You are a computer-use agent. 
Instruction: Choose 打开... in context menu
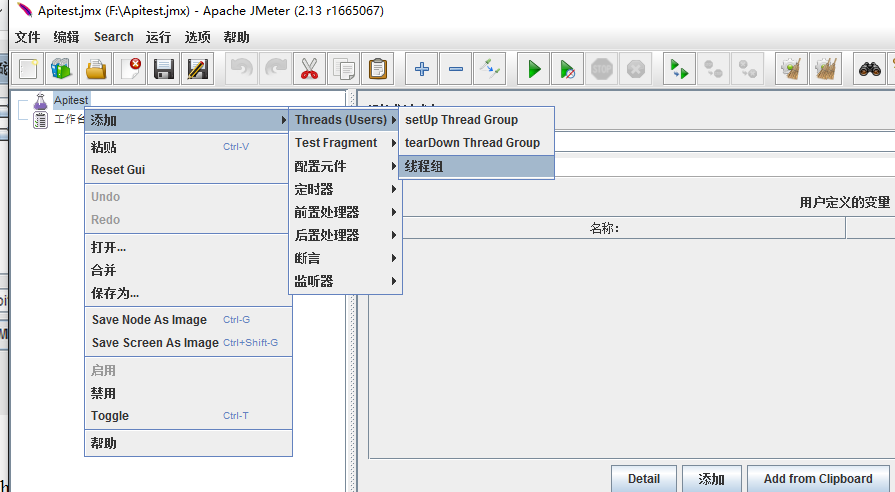click(x=187, y=247)
